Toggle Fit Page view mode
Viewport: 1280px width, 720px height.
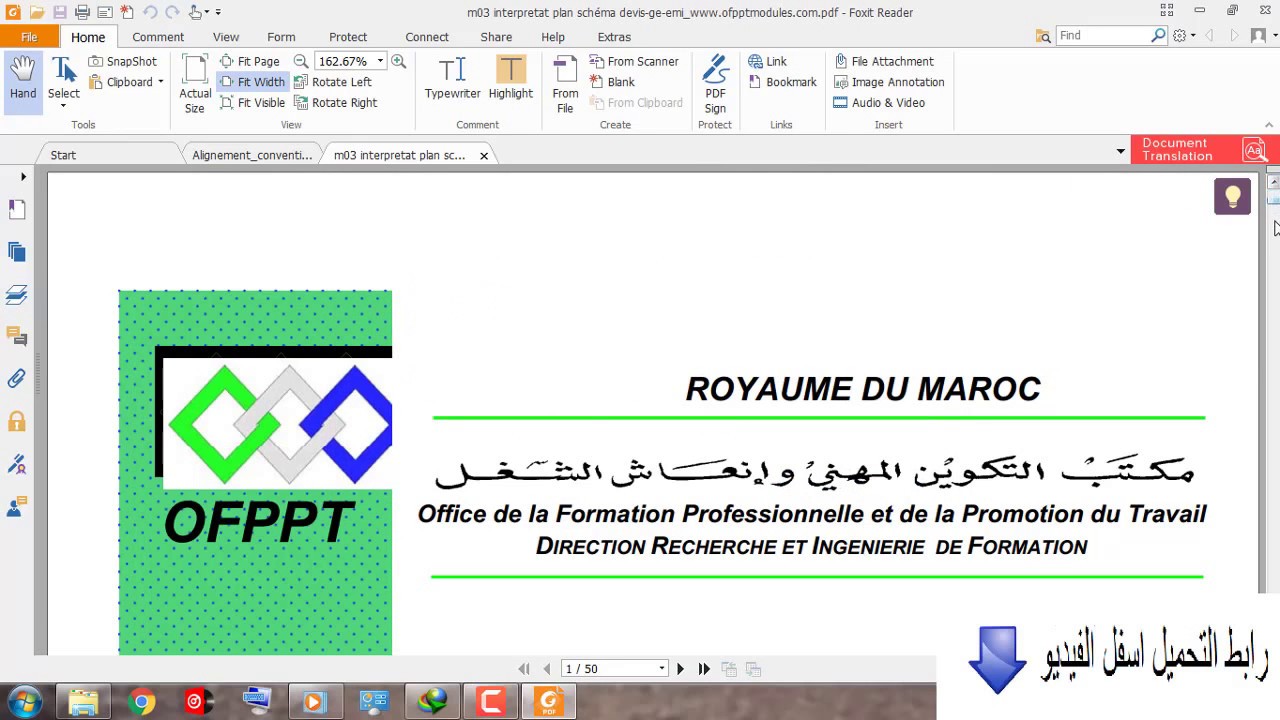point(250,61)
